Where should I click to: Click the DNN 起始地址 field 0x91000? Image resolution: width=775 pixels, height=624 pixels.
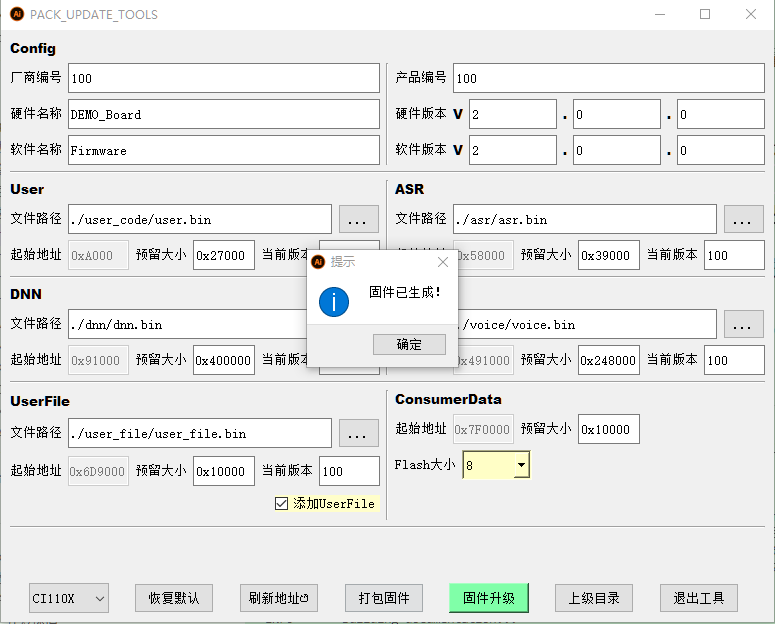98,360
